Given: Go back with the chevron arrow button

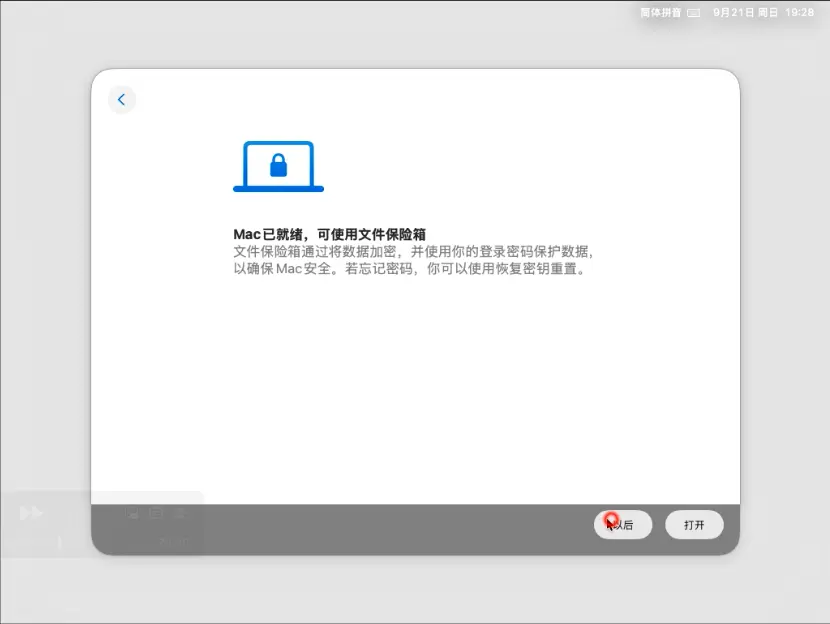Looking at the screenshot, I should pyautogui.click(x=122, y=100).
